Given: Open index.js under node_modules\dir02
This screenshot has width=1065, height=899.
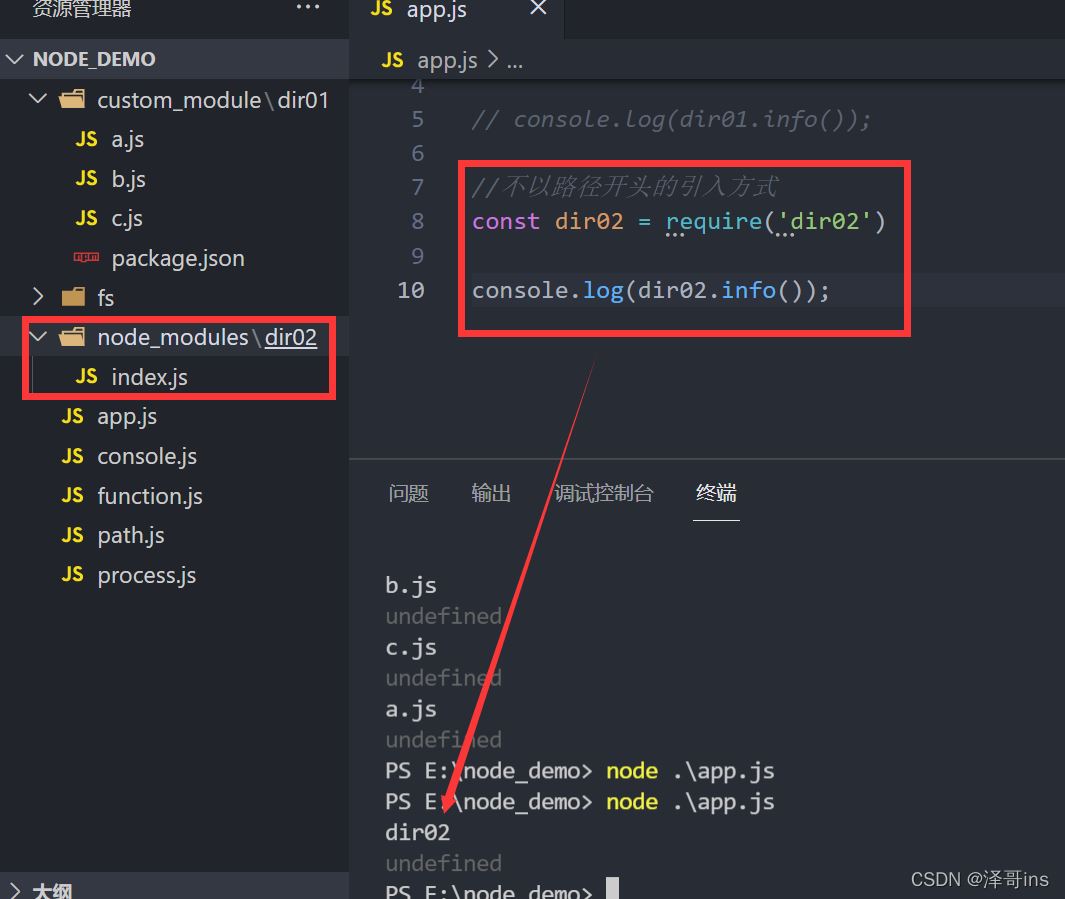Looking at the screenshot, I should pos(149,377).
